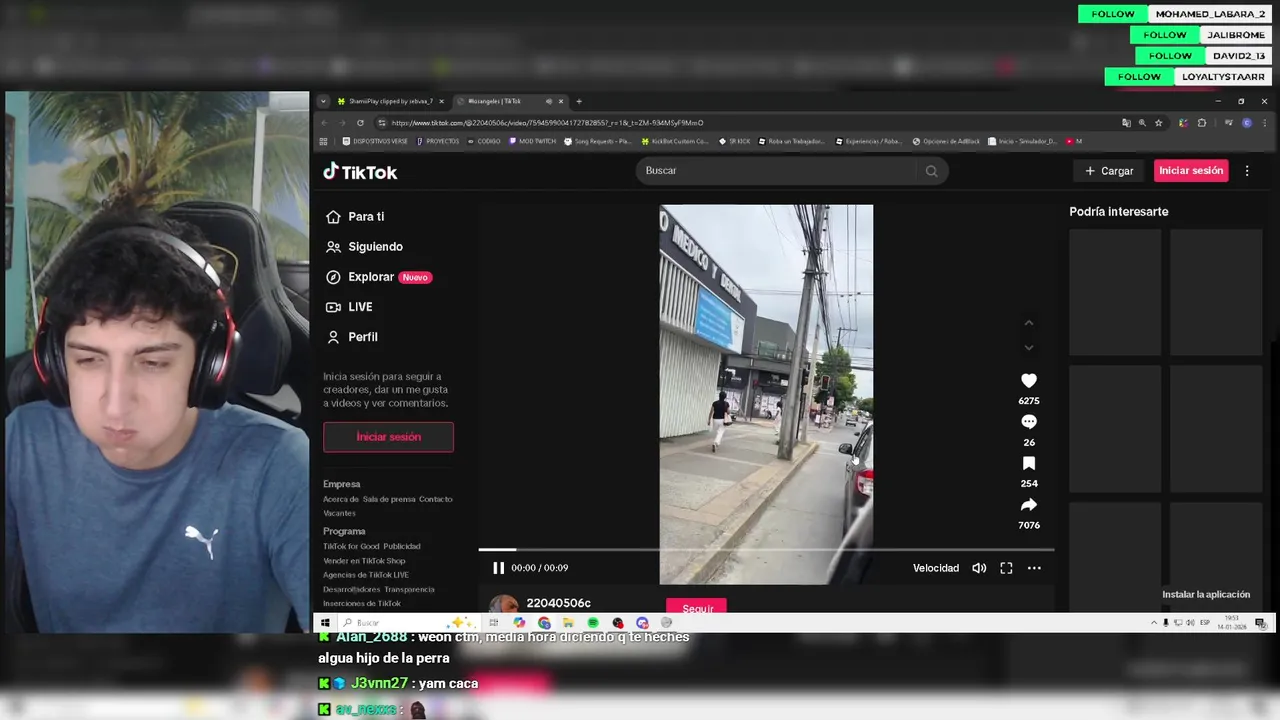Screen dimensions: 1280x720
Task: Open the 22040506c user profile
Action: (558, 603)
